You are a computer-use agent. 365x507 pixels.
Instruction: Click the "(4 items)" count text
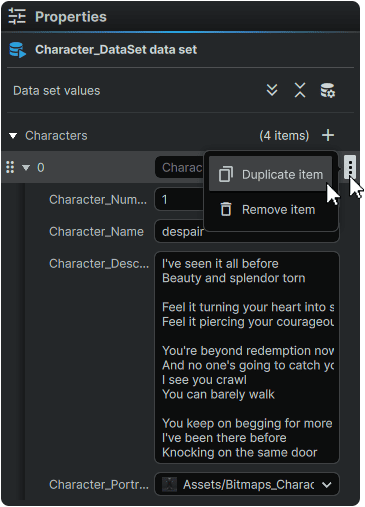(x=284, y=136)
